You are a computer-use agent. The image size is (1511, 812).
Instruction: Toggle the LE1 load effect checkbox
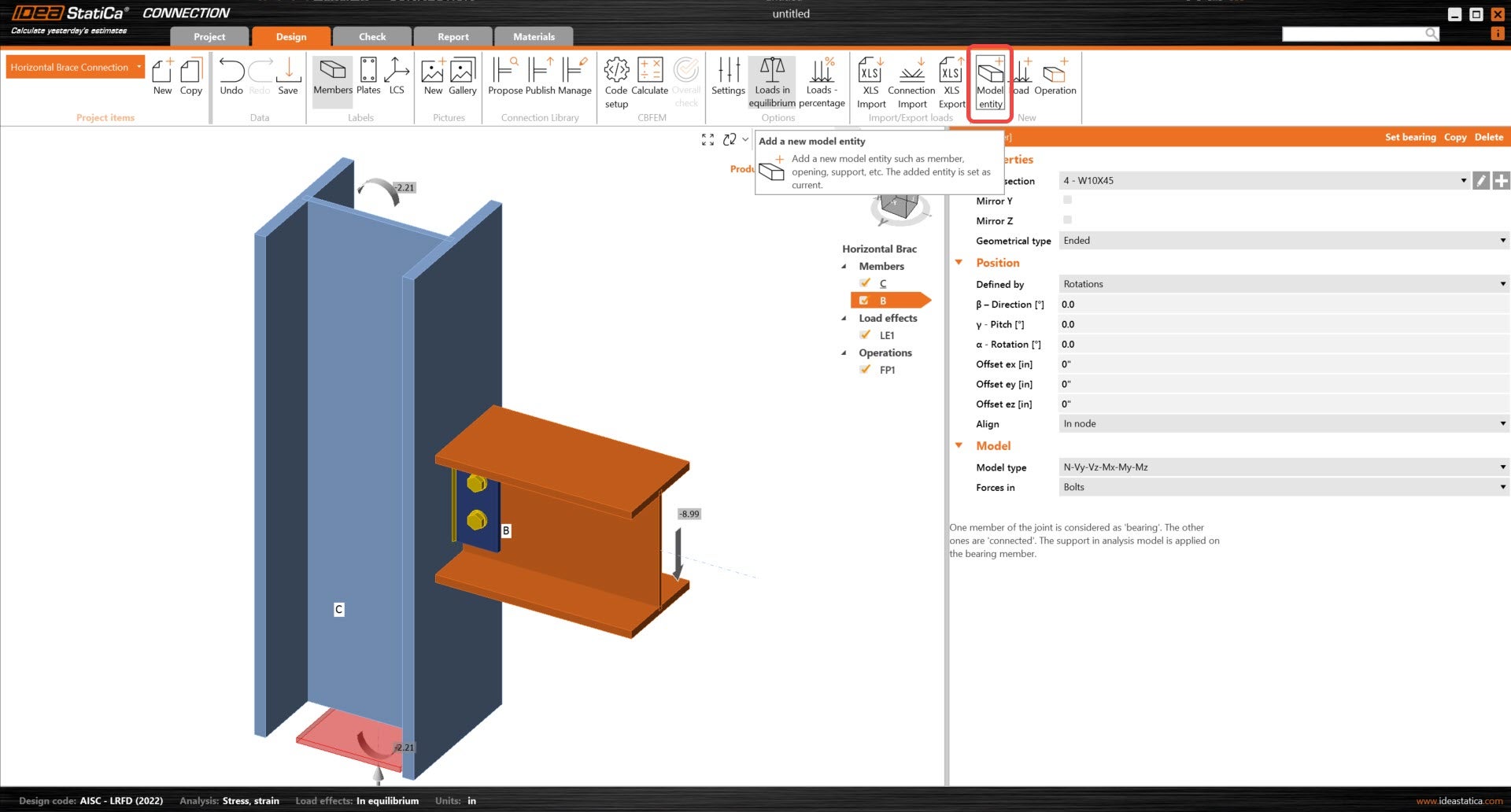[865, 335]
